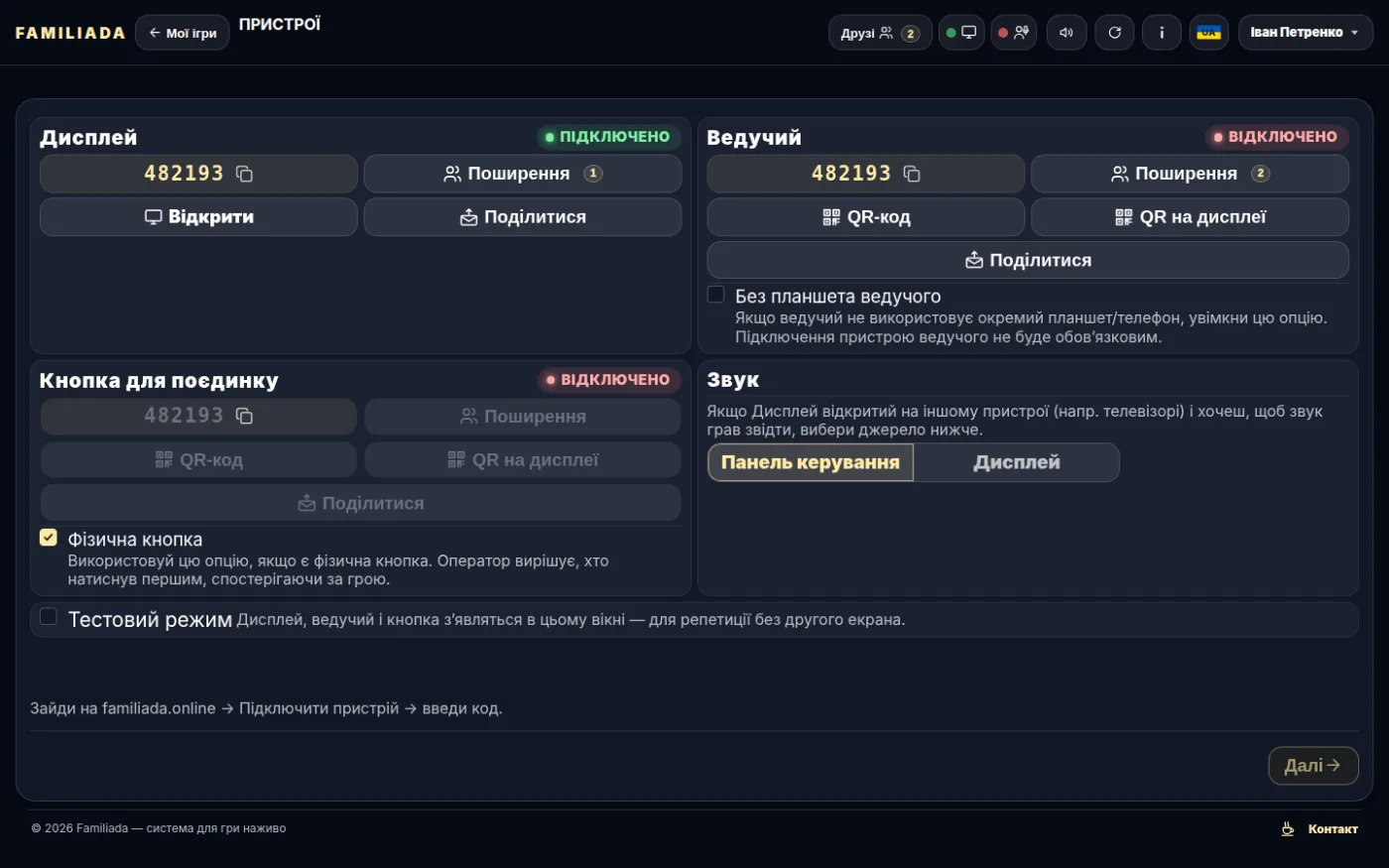
Task: Open Поширення sharing in Ведучий panel
Action: tap(1190, 174)
